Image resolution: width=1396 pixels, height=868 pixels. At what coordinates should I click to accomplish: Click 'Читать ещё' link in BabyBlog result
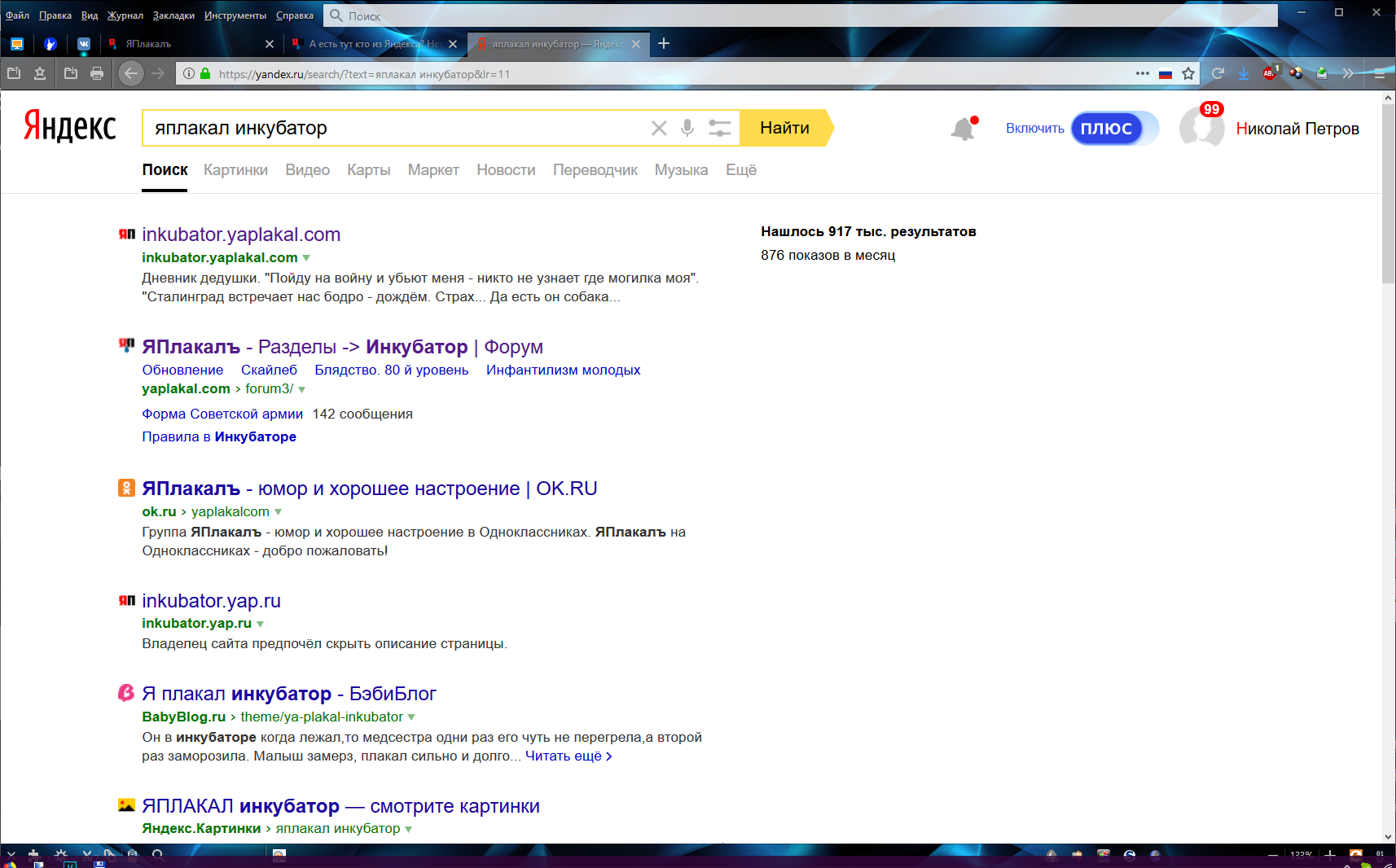coord(568,756)
